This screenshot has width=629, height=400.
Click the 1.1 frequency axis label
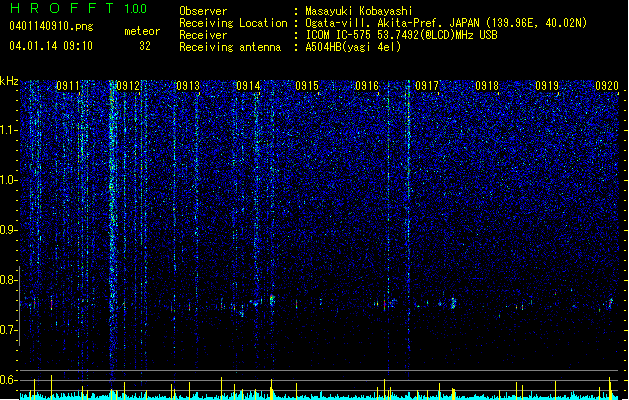9,130
